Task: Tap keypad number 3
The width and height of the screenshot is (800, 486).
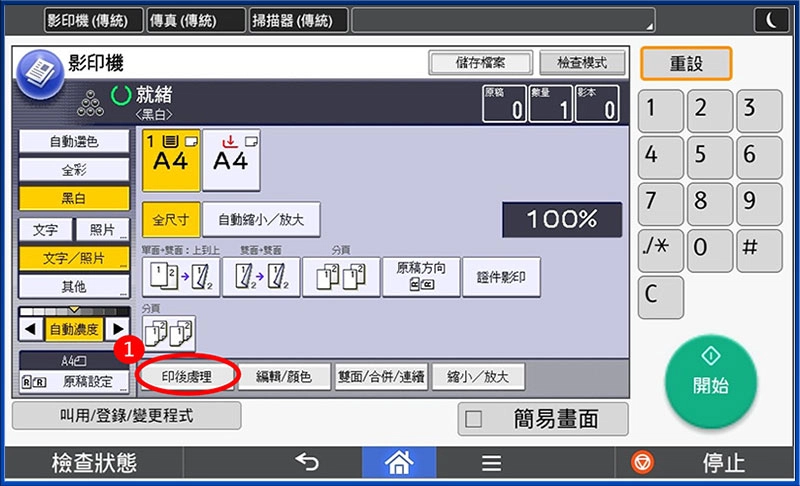Action: tap(759, 111)
